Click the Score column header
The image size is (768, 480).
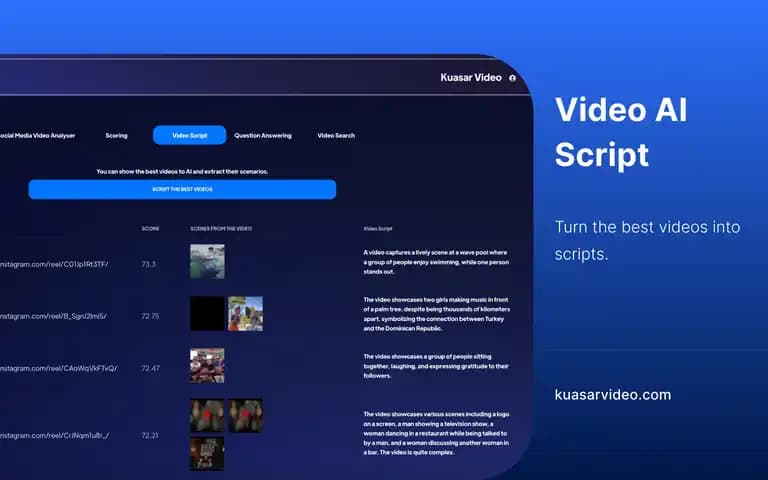(x=150, y=229)
